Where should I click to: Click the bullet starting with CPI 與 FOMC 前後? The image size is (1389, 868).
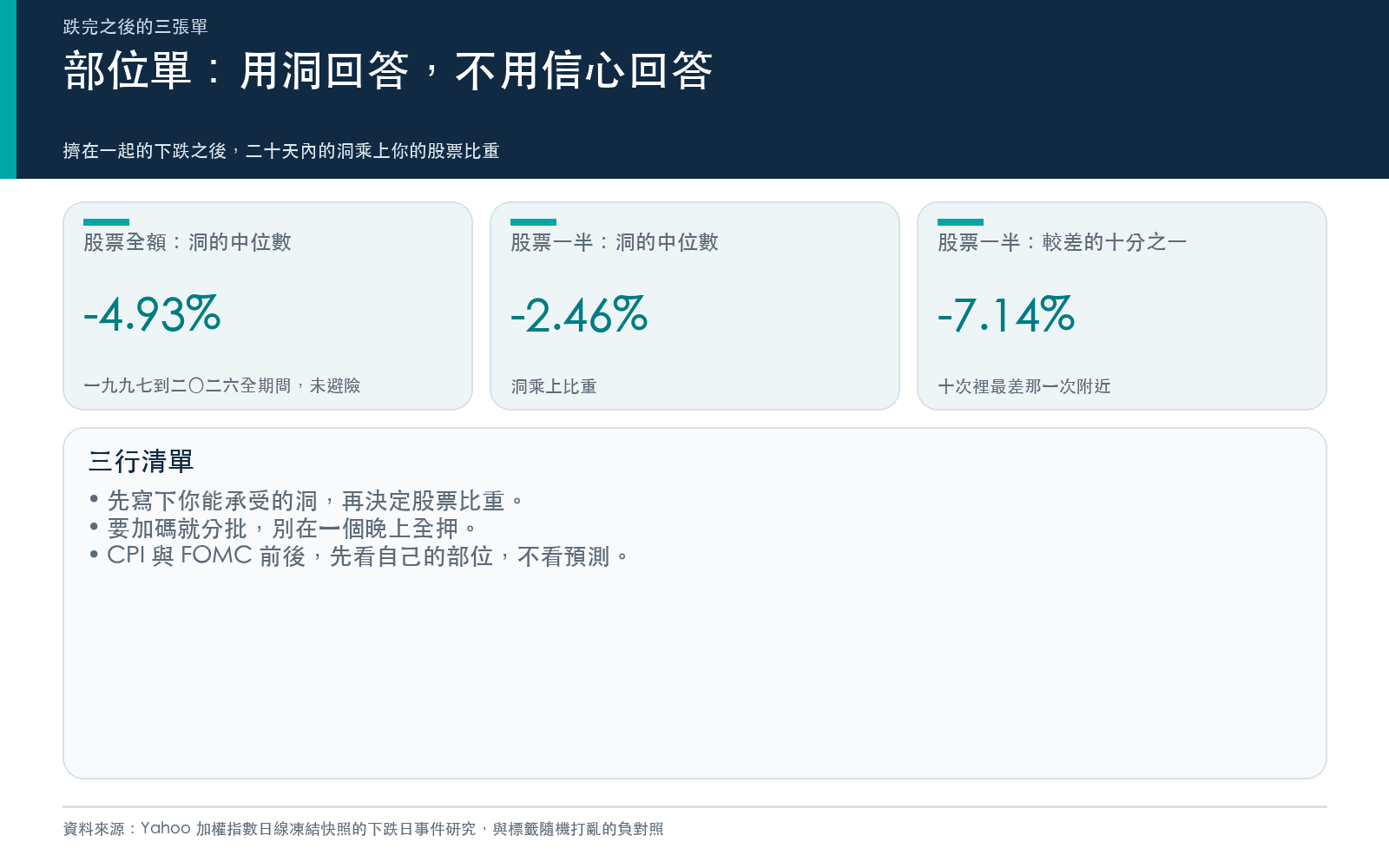click(x=358, y=556)
